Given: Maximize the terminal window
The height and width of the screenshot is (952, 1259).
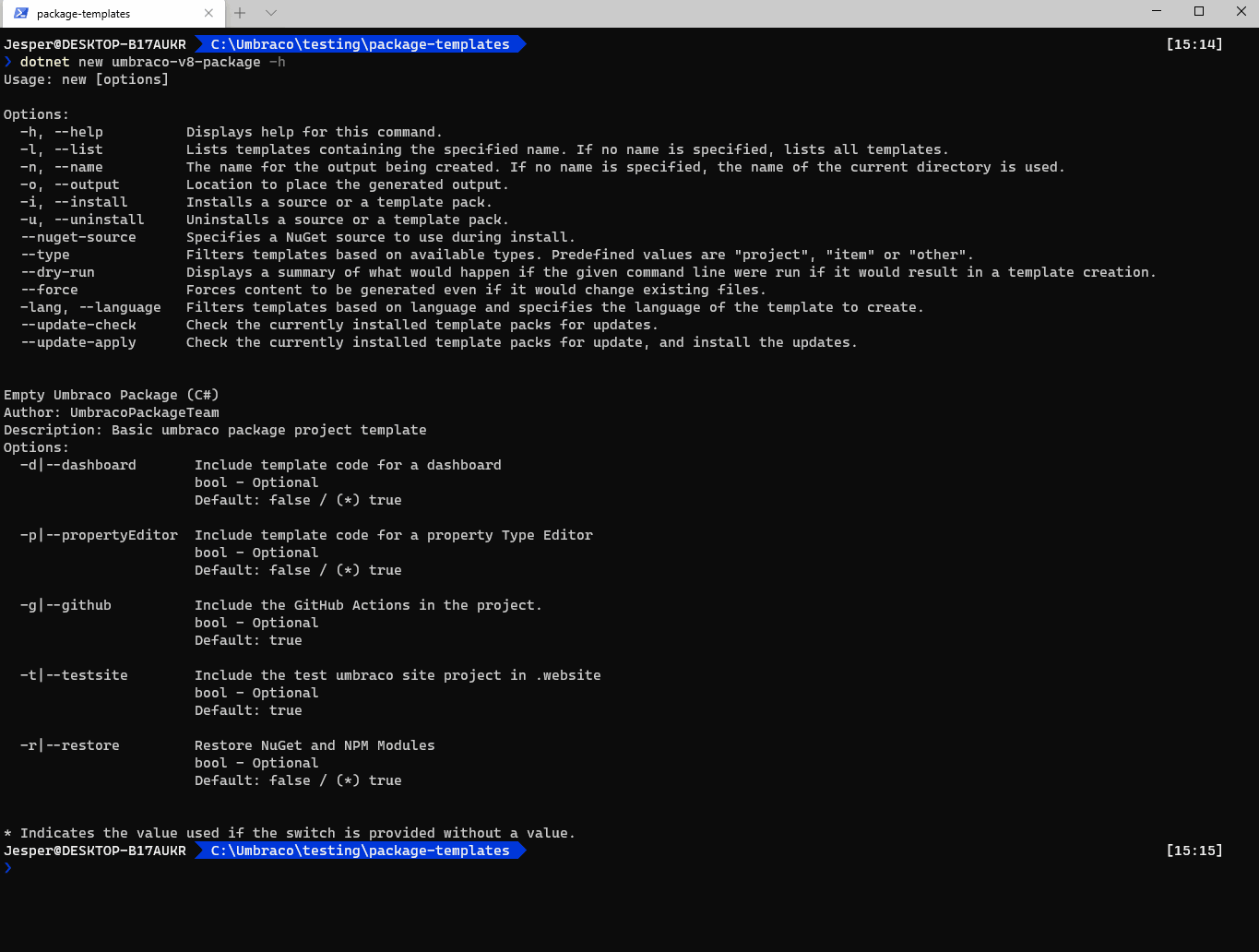Looking at the screenshot, I should click(1199, 11).
